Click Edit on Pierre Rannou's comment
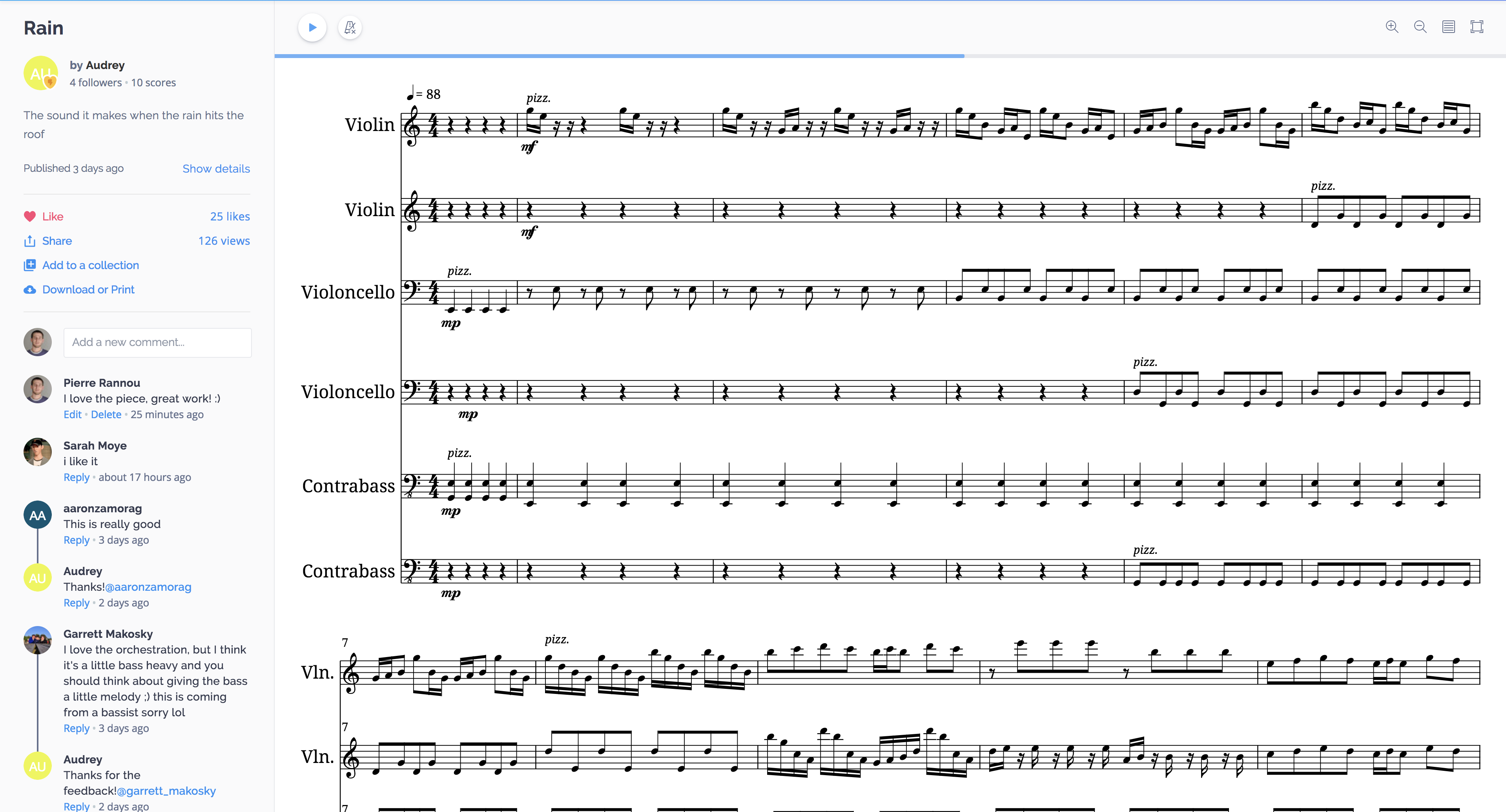 72,414
